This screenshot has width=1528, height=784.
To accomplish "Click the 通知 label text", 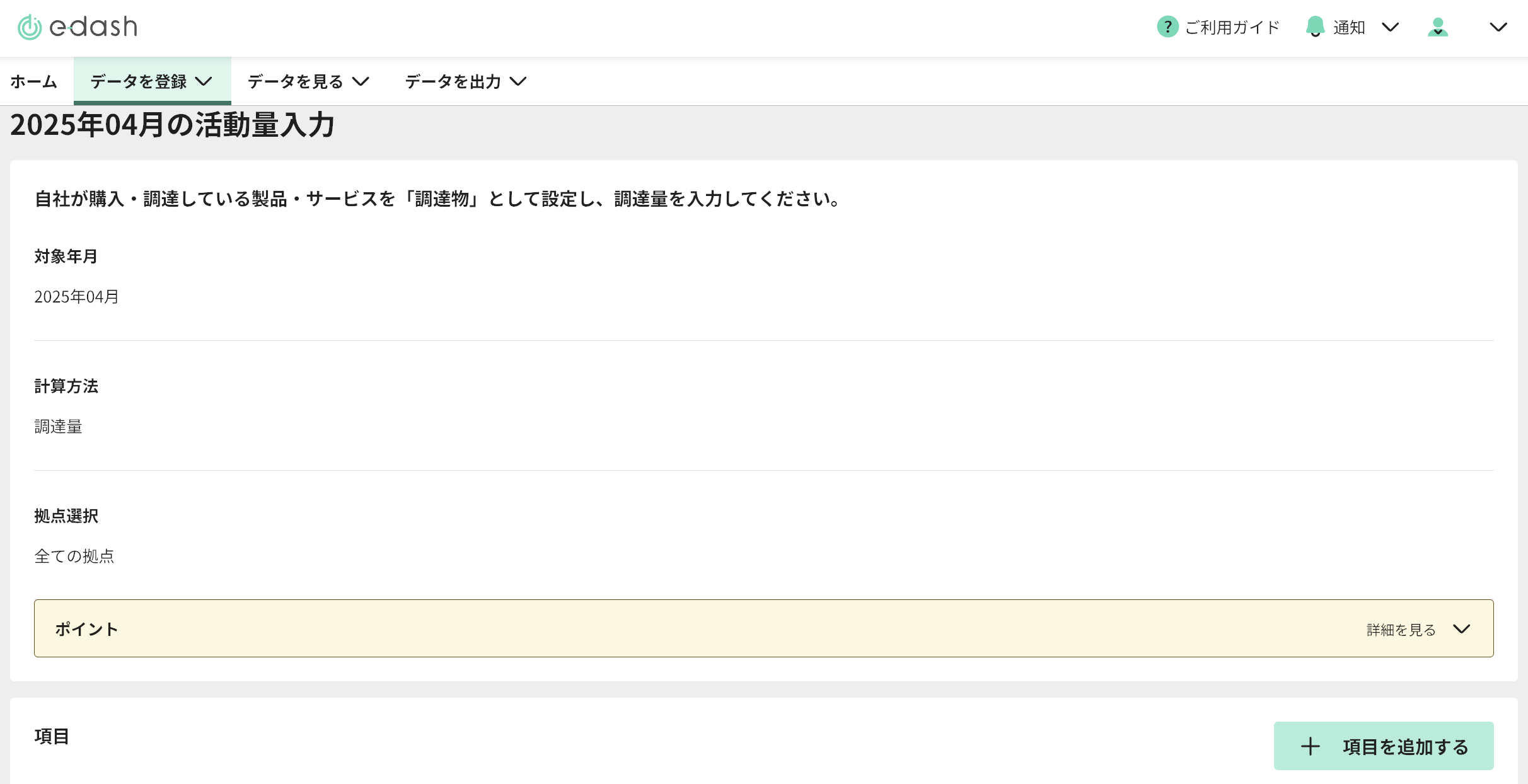I will tap(1349, 27).
